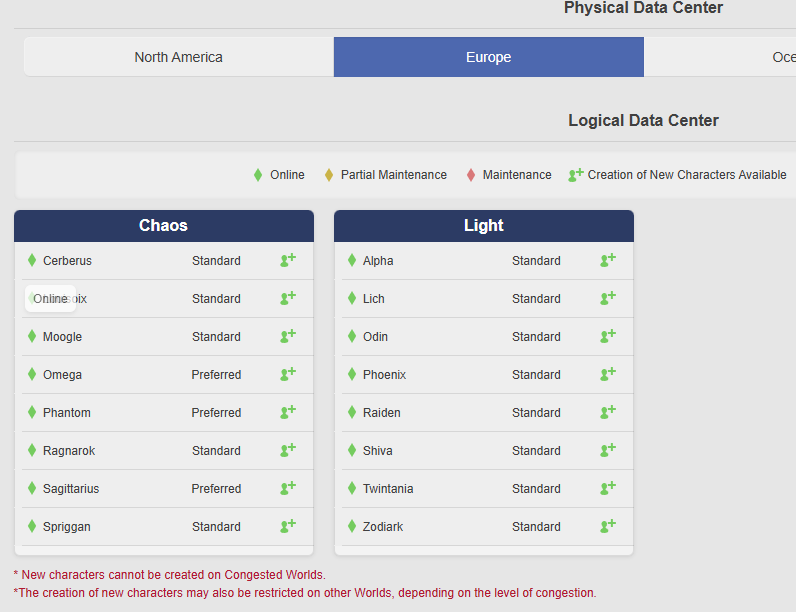Click Sagittarius's Preferred classification label
796x612 pixels.
(x=216, y=489)
